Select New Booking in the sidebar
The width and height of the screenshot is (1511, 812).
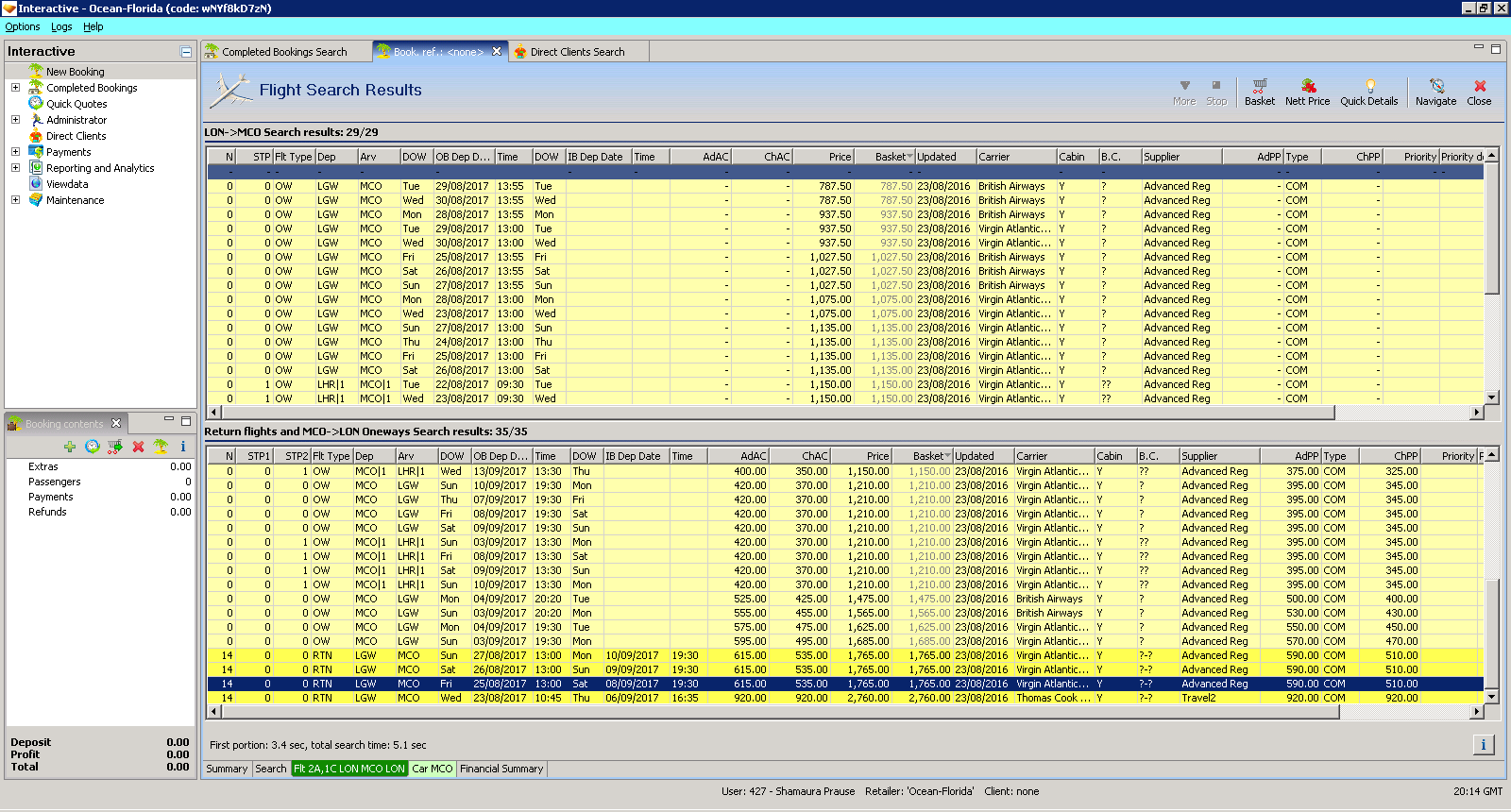[76, 72]
